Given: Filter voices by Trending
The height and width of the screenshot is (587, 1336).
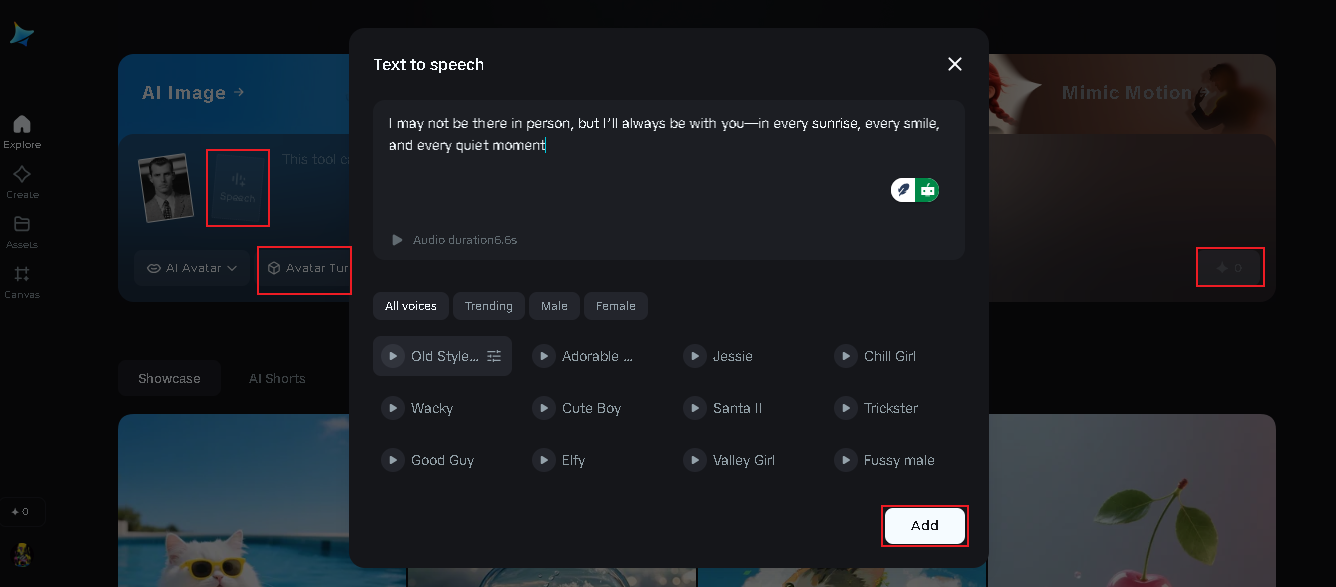Looking at the screenshot, I should tap(488, 306).
